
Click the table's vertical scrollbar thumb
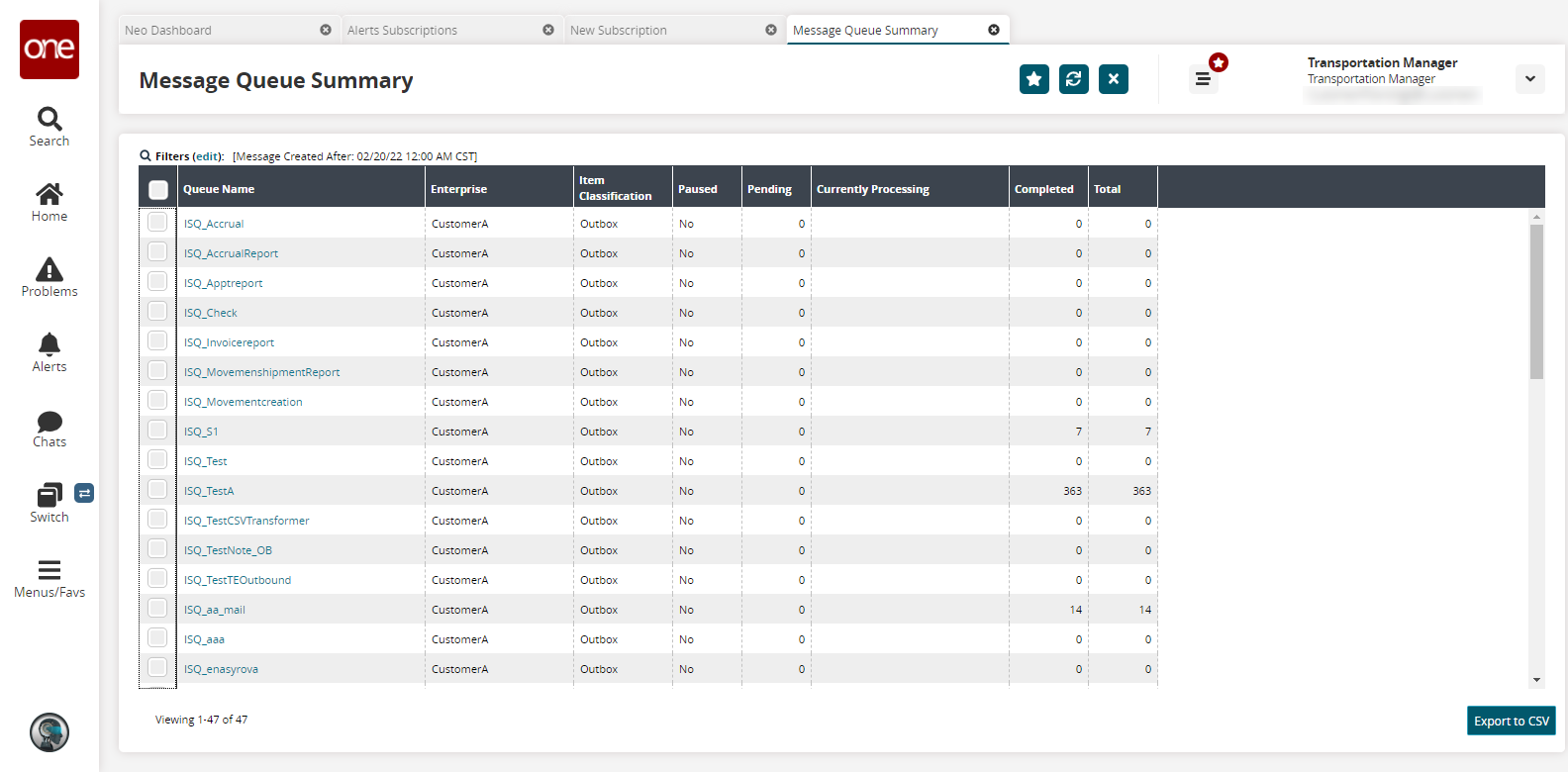point(1536,302)
